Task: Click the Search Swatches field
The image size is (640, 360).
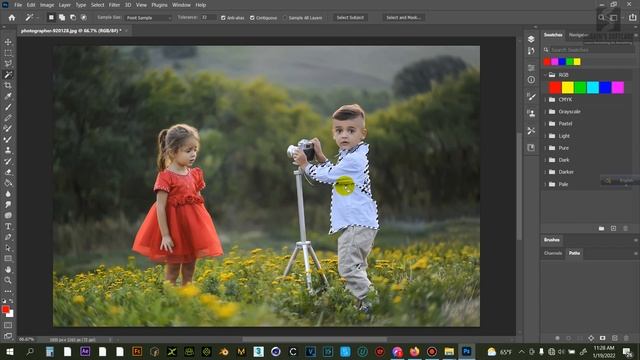Action: coord(592,50)
